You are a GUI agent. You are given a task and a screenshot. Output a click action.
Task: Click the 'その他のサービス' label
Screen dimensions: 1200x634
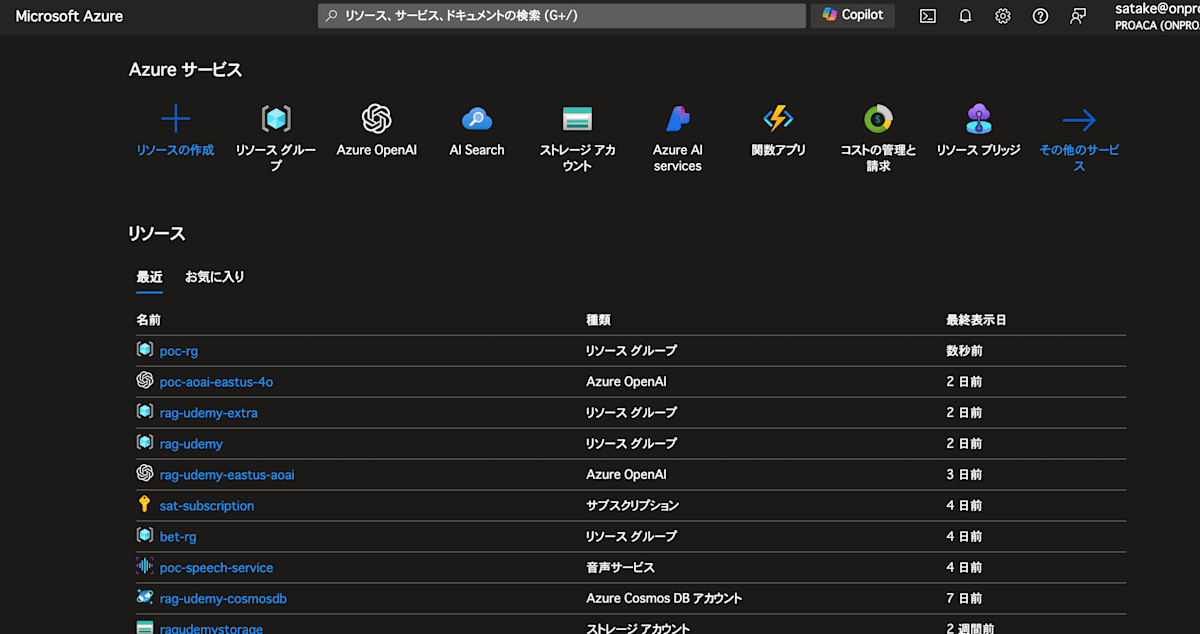click(1079, 158)
